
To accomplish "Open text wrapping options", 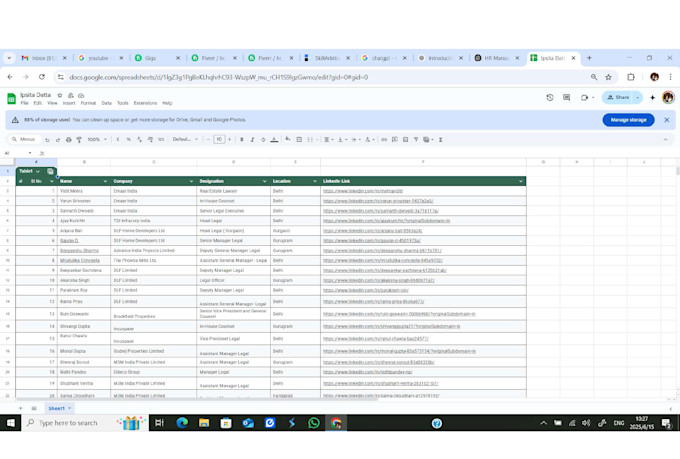I will pyautogui.click(x=355, y=140).
